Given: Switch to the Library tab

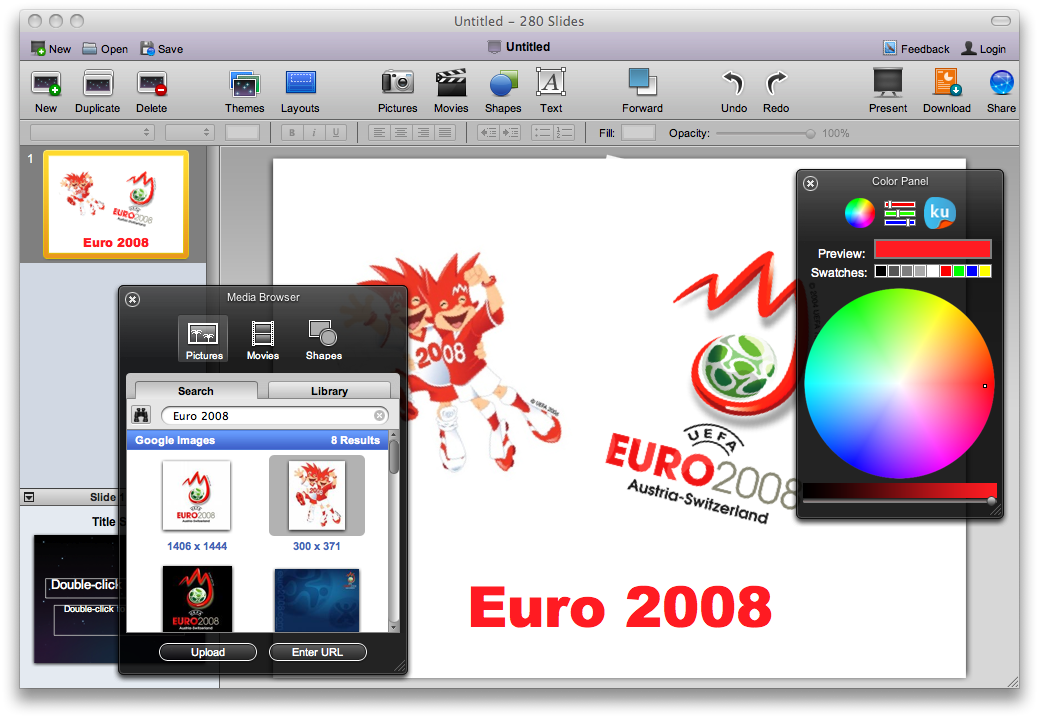Looking at the screenshot, I should click(x=329, y=391).
